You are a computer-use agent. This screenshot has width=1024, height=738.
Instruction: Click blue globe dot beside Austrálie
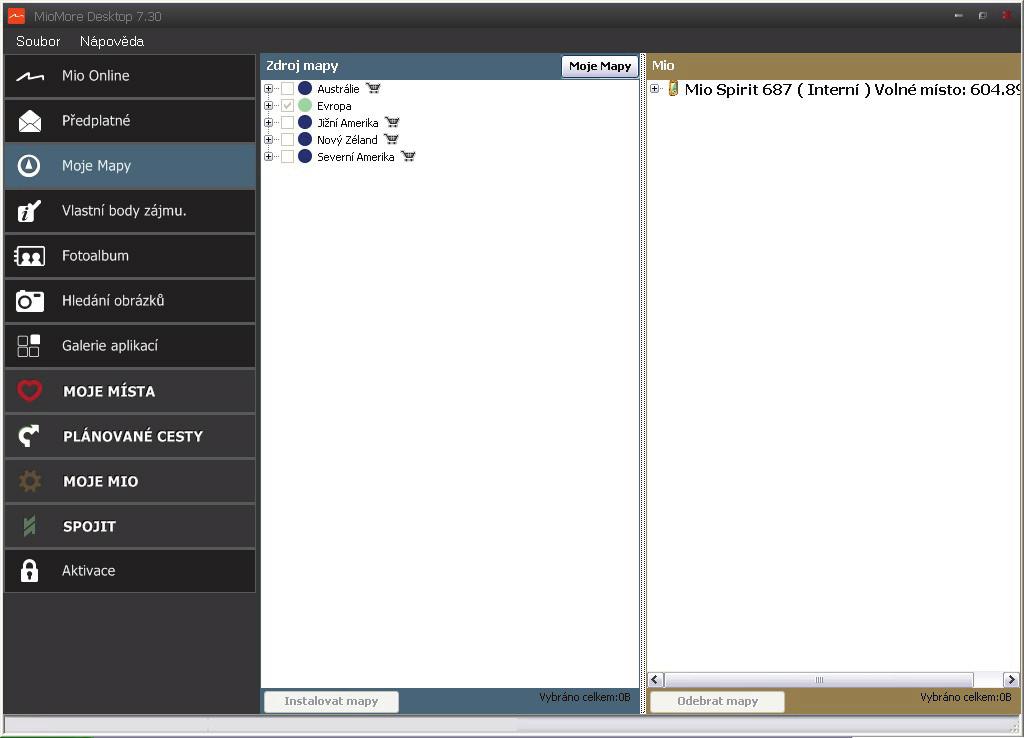click(305, 88)
